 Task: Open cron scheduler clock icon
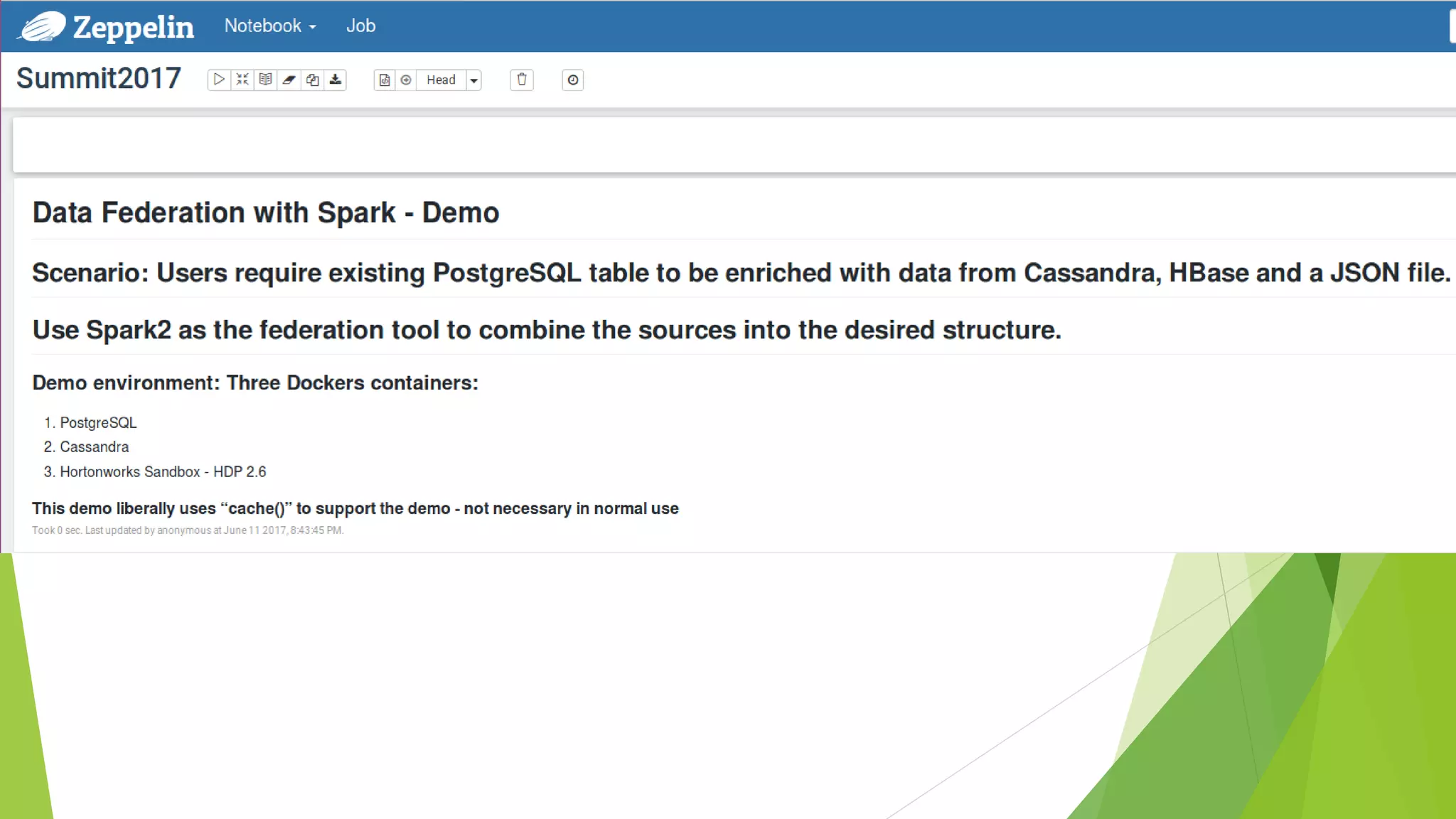click(x=573, y=80)
